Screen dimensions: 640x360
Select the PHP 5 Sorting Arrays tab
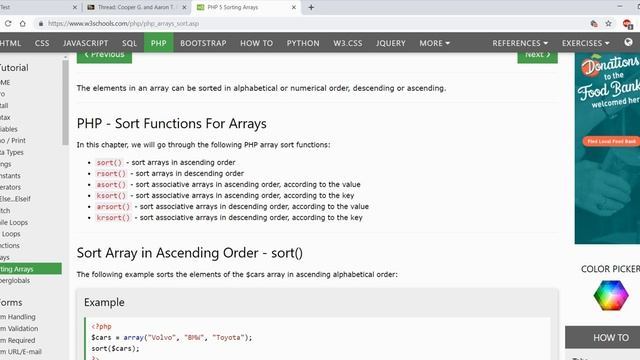point(246,7)
